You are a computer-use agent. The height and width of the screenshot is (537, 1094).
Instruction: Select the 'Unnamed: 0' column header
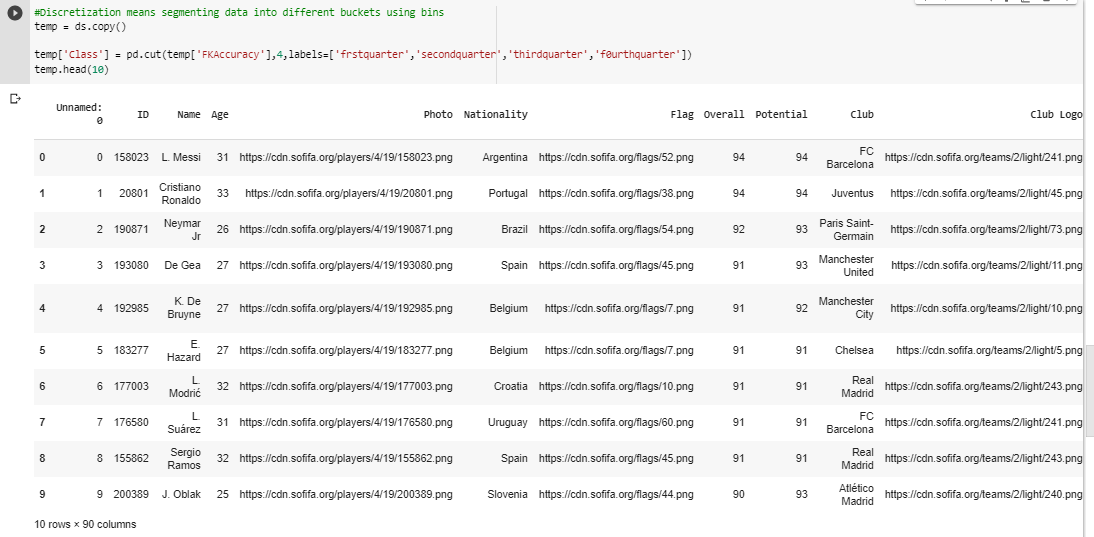pyautogui.click(x=80, y=114)
